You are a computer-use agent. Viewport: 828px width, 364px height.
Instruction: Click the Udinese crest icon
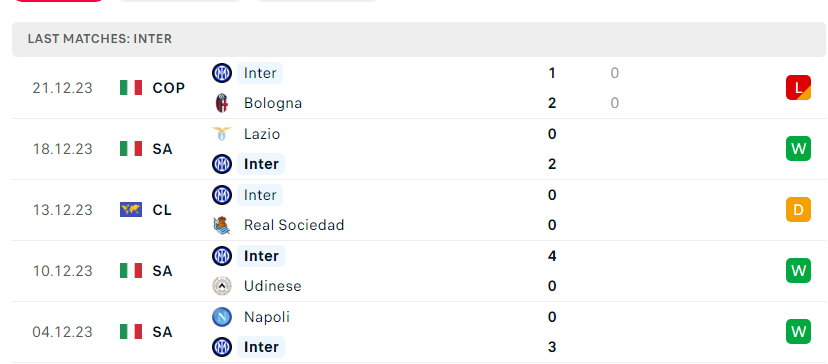(x=222, y=286)
